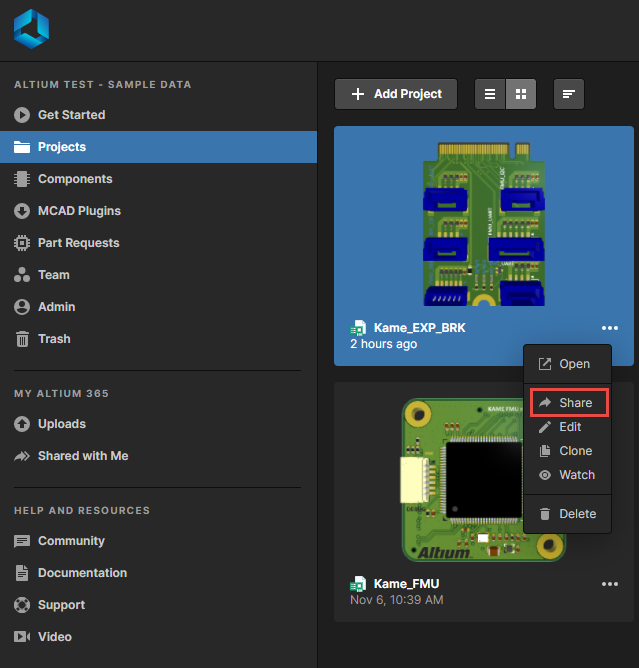Open Shared with Me
Viewport: 639px width, 668px height.
[x=158, y=456]
